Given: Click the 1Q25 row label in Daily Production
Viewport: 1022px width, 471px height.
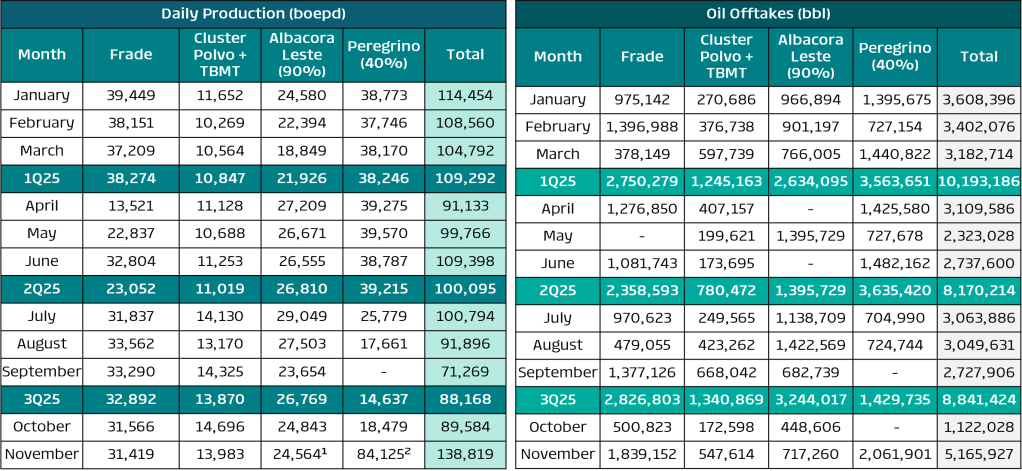Looking at the screenshot, I should [41, 178].
